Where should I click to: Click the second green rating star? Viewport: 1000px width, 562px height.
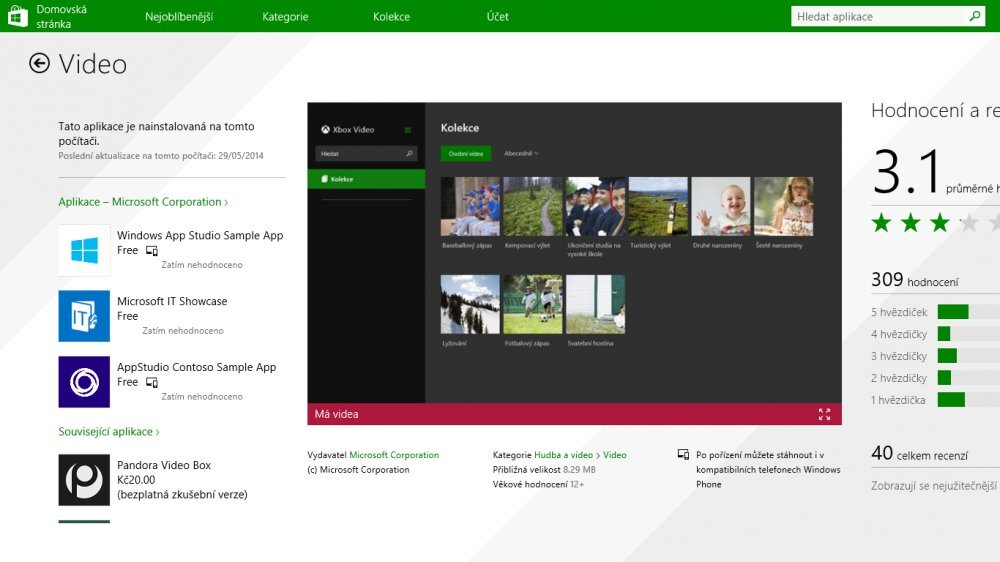pos(911,223)
